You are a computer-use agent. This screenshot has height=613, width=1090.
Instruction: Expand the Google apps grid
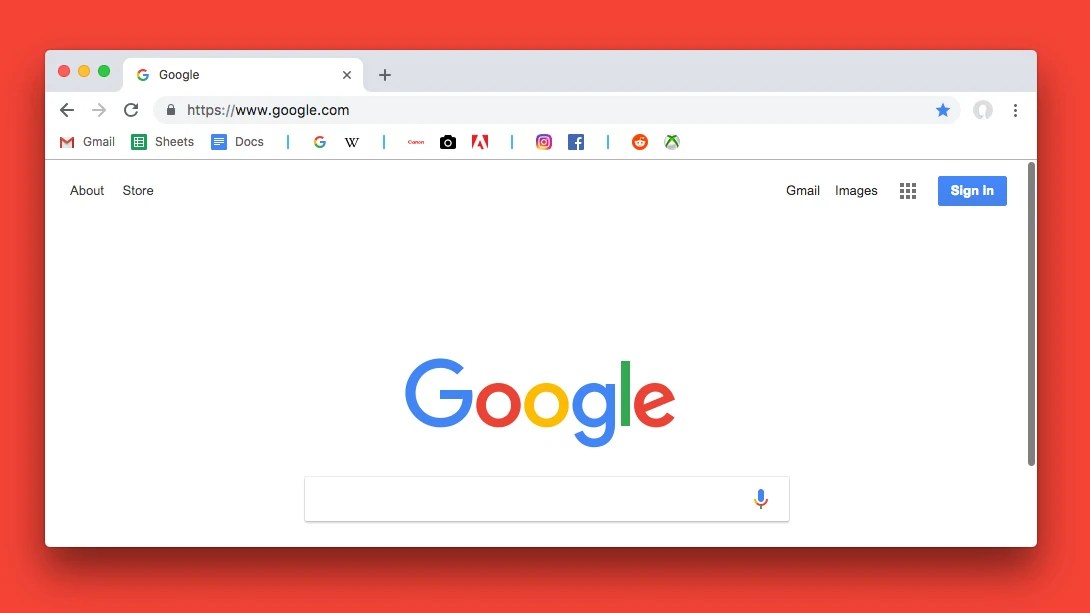point(908,191)
